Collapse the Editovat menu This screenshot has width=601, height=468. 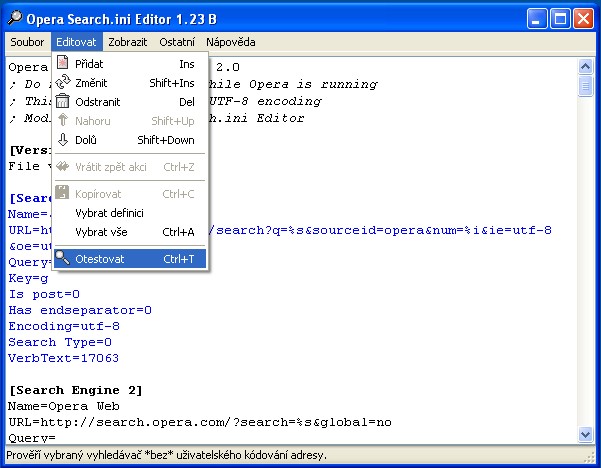tap(77, 42)
